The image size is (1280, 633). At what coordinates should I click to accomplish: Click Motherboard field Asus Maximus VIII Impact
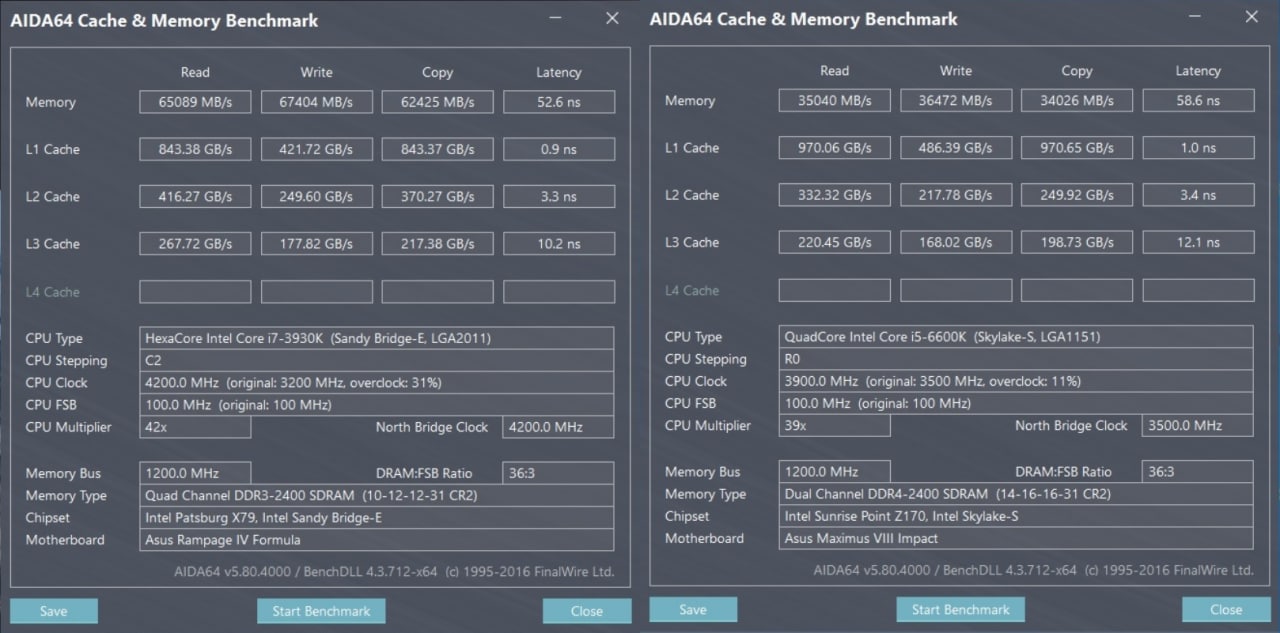coord(1016,537)
